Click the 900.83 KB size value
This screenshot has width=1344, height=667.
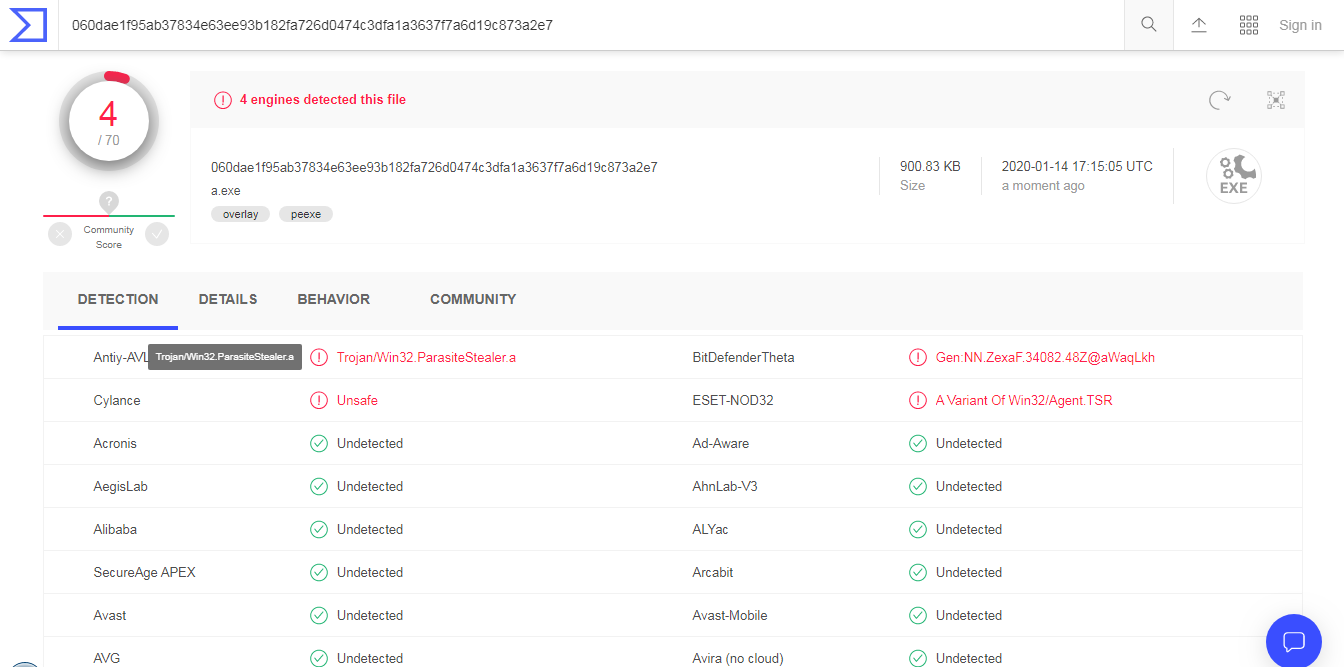[930, 167]
